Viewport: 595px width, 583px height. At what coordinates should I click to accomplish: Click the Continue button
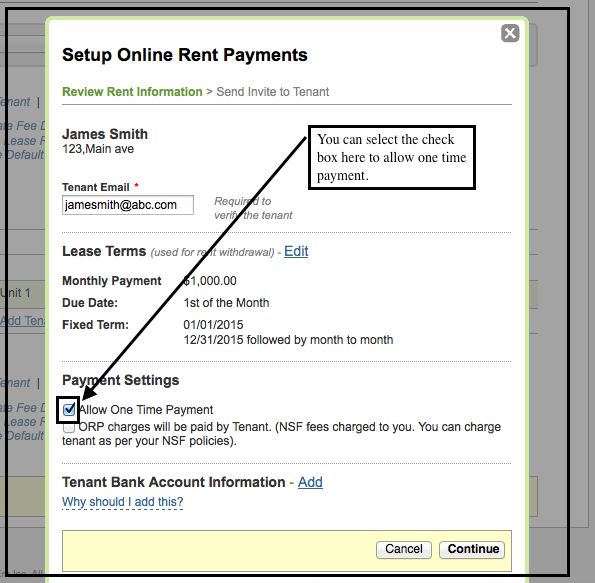point(472,549)
